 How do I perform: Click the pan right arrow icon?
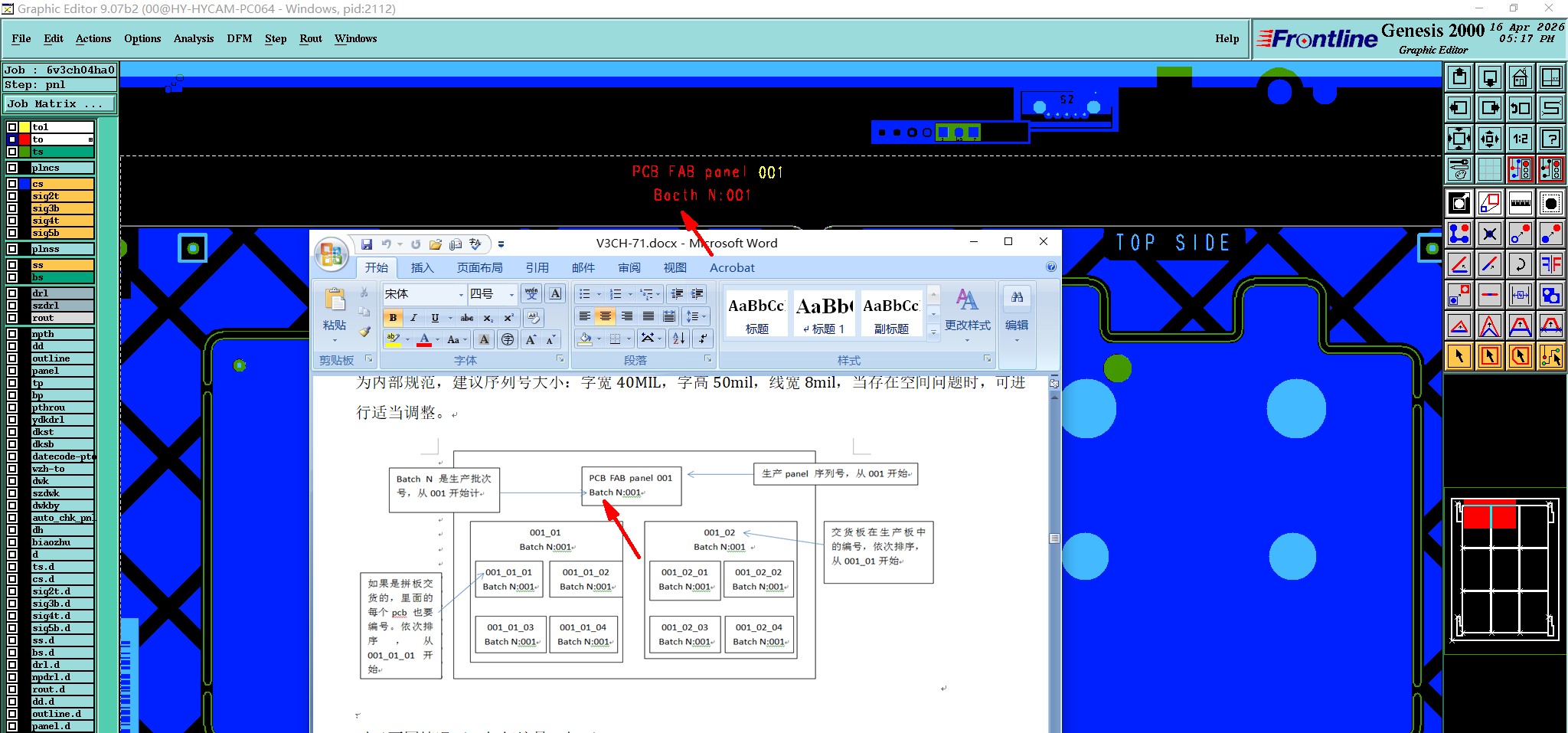(1490, 108)
